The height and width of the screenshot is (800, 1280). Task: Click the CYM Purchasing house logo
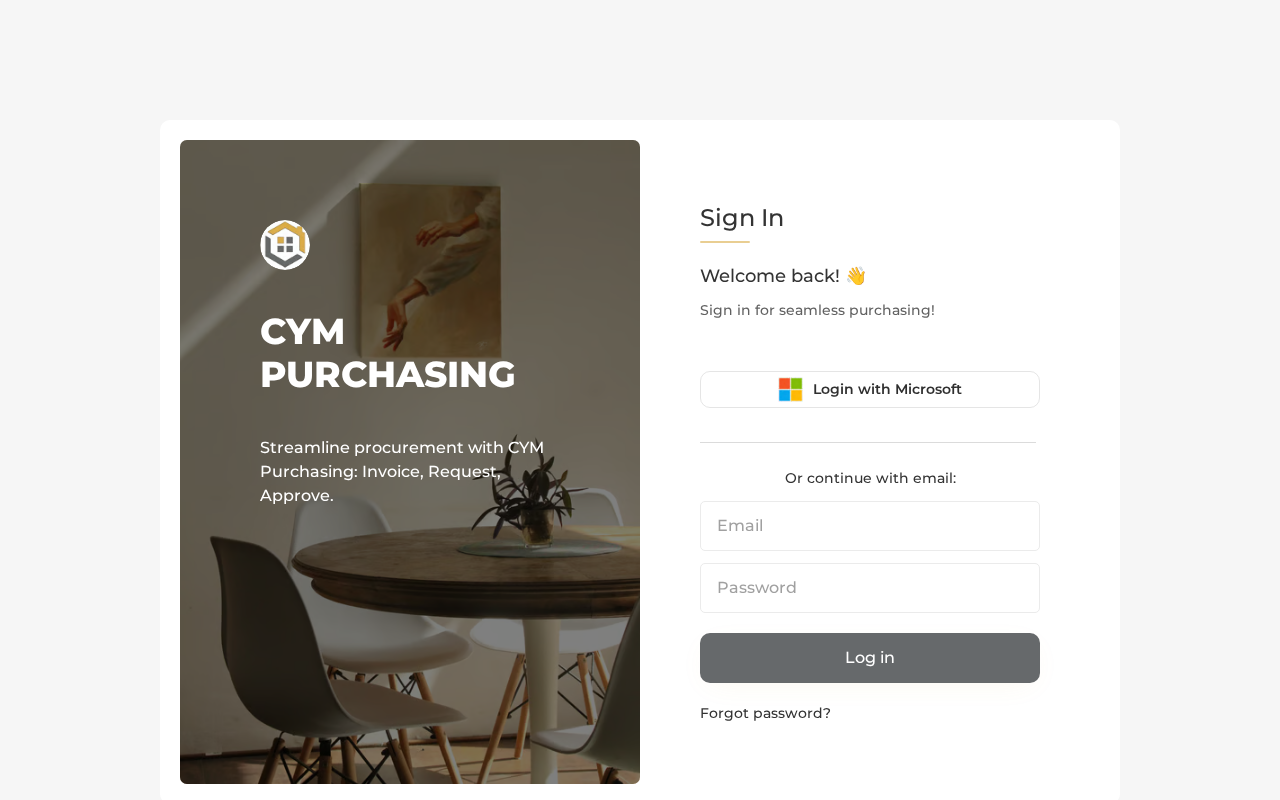[x=285, y=245]
